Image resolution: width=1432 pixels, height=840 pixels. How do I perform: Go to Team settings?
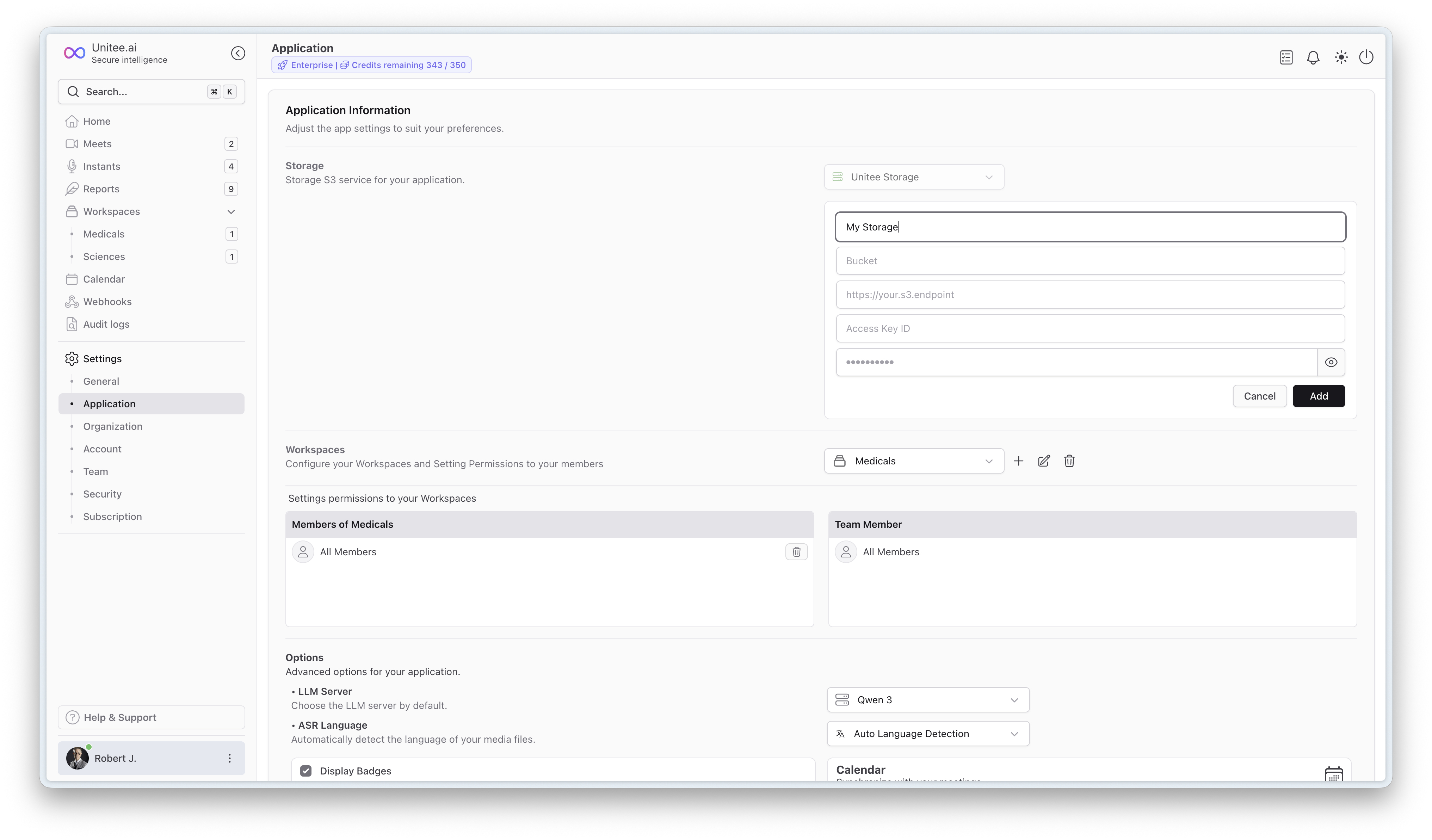click(151, 472)
